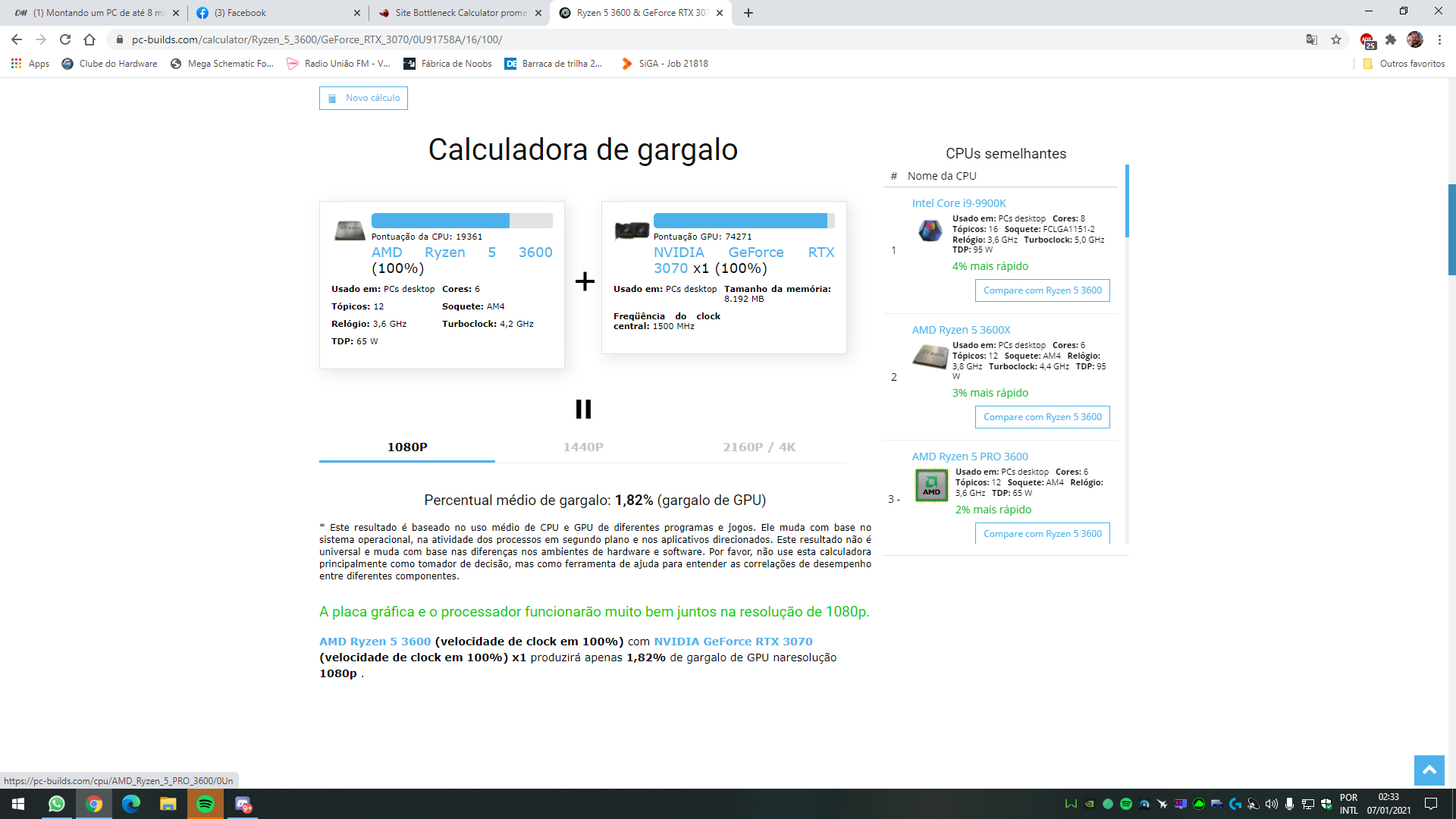Click the Intel Core i9-9900K chip image
Viewport: 1456px width, 819px height.
click(930, 231)
